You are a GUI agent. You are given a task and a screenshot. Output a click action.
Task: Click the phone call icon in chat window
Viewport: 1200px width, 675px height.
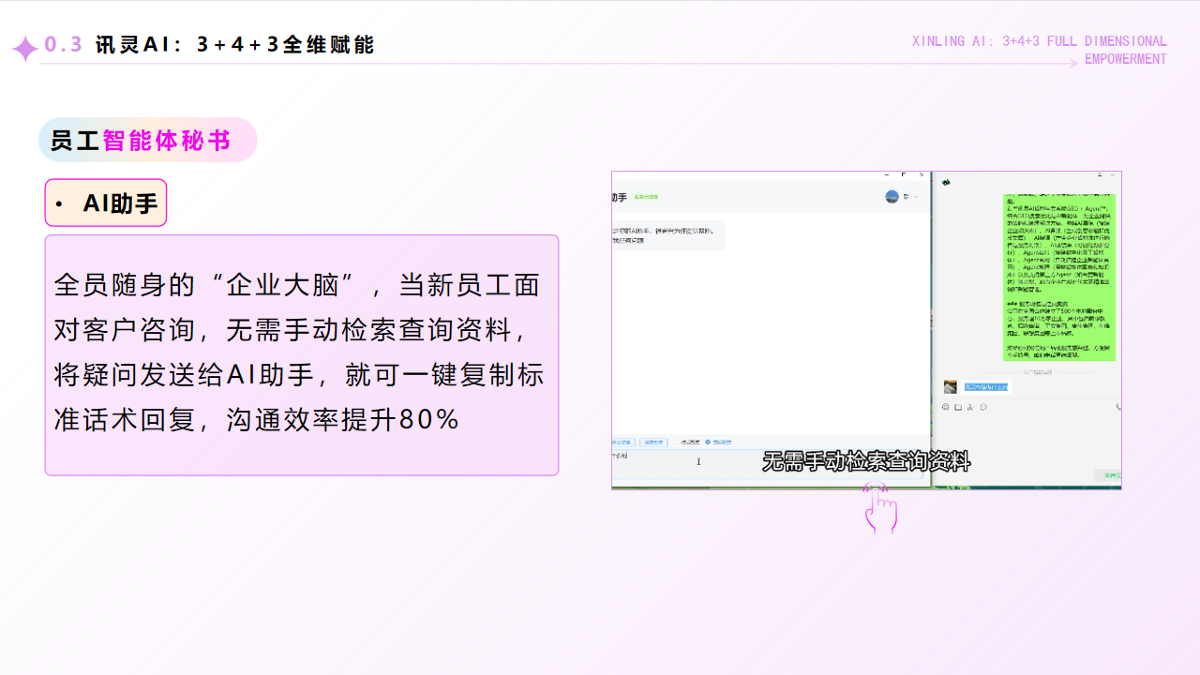click(x=1117, y=407)
